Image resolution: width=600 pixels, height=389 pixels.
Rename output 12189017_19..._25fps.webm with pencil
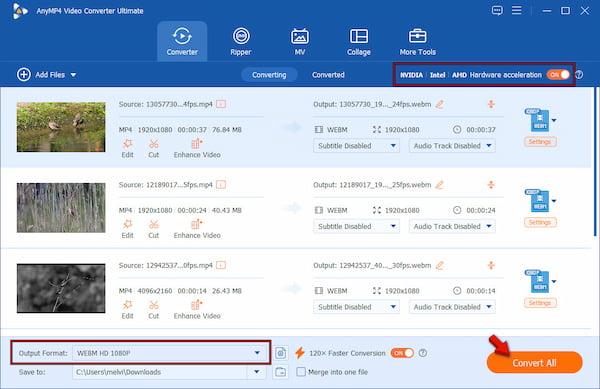coord(440,185)
